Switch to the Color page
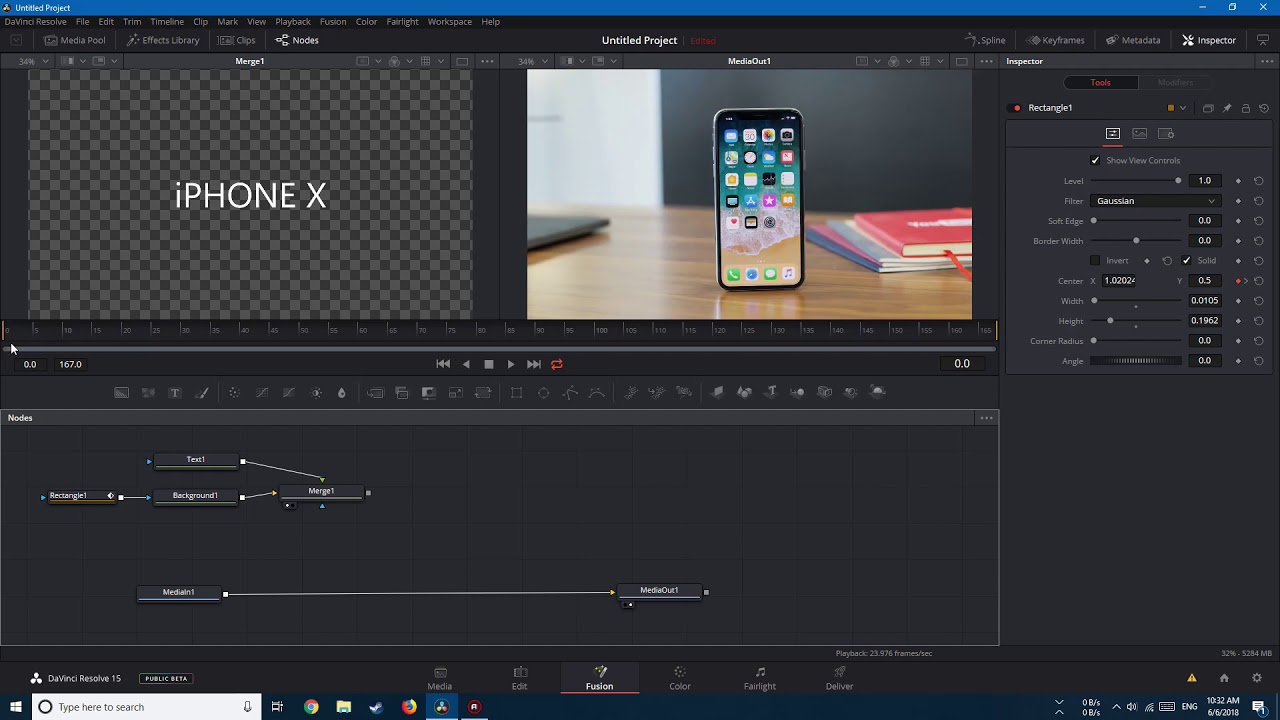This screenshot has height=720, width=1280. click(x=680, y=678)
